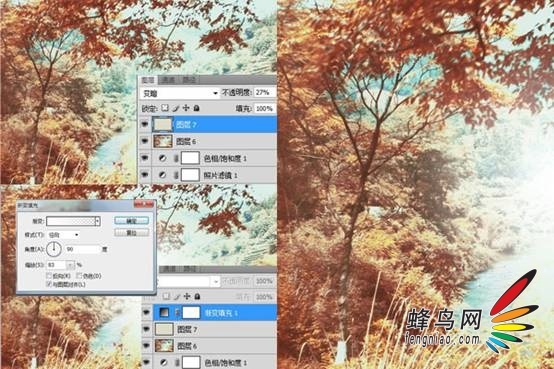Select layer name 照片滤镜 1

[221, 175]
